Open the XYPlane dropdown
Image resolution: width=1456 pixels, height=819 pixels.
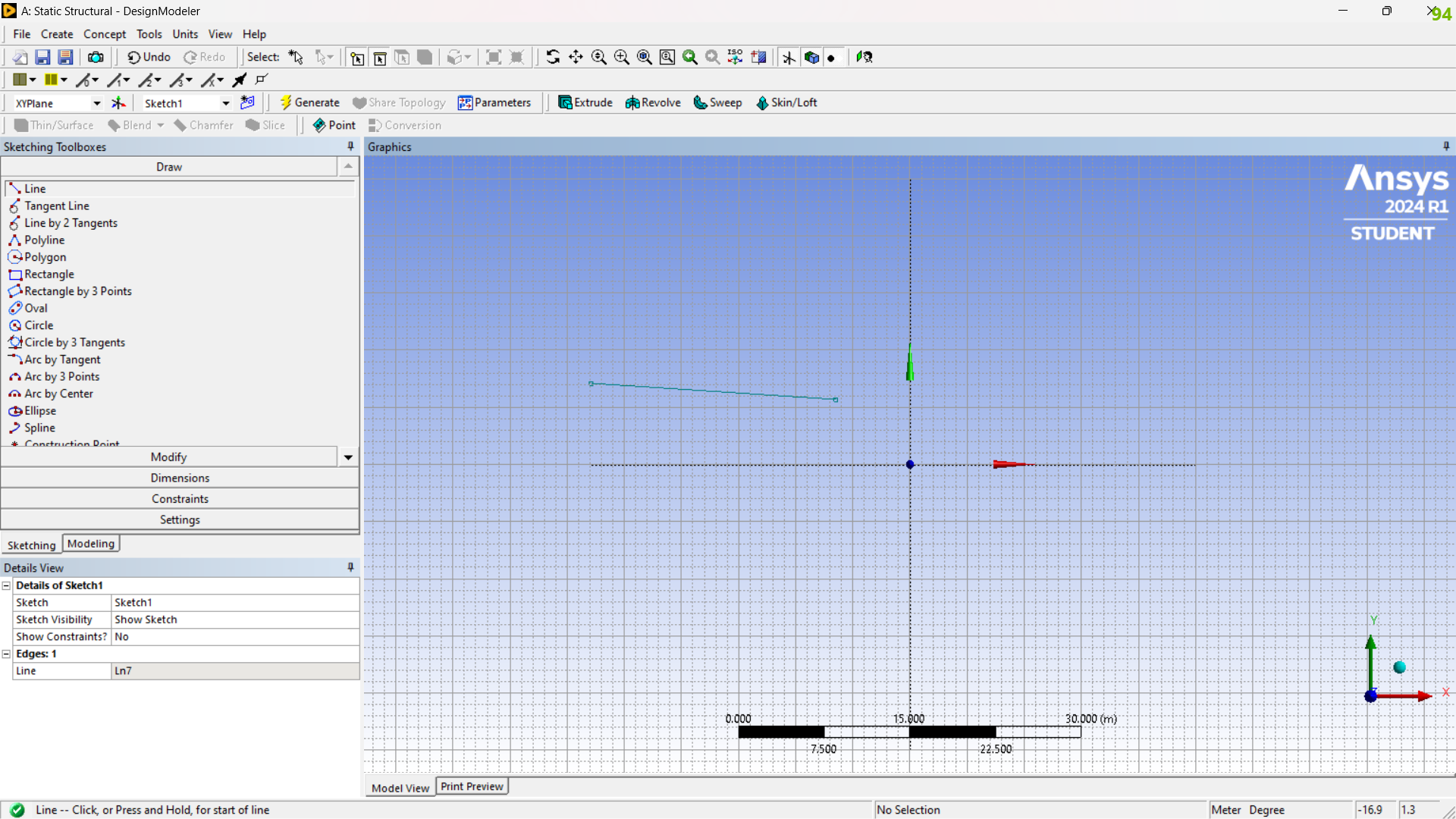coord(97,103)
